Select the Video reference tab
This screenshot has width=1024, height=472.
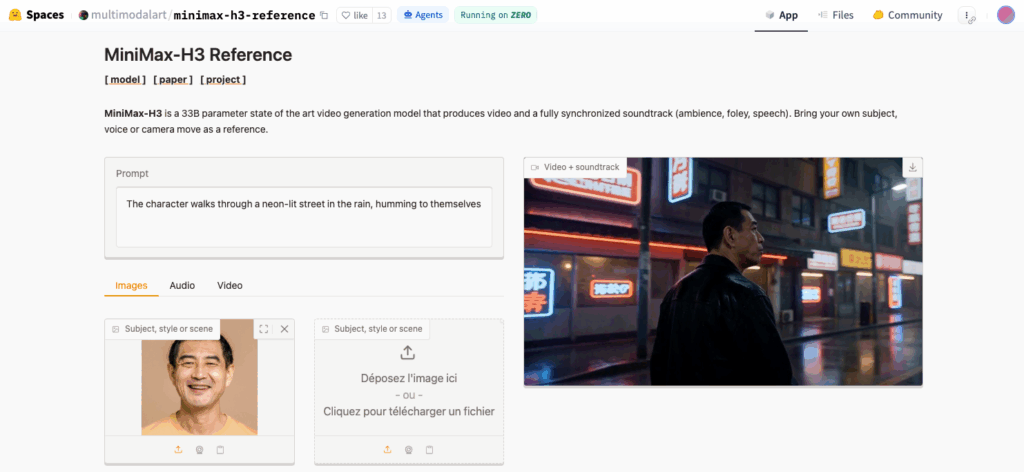click(230, 285)
